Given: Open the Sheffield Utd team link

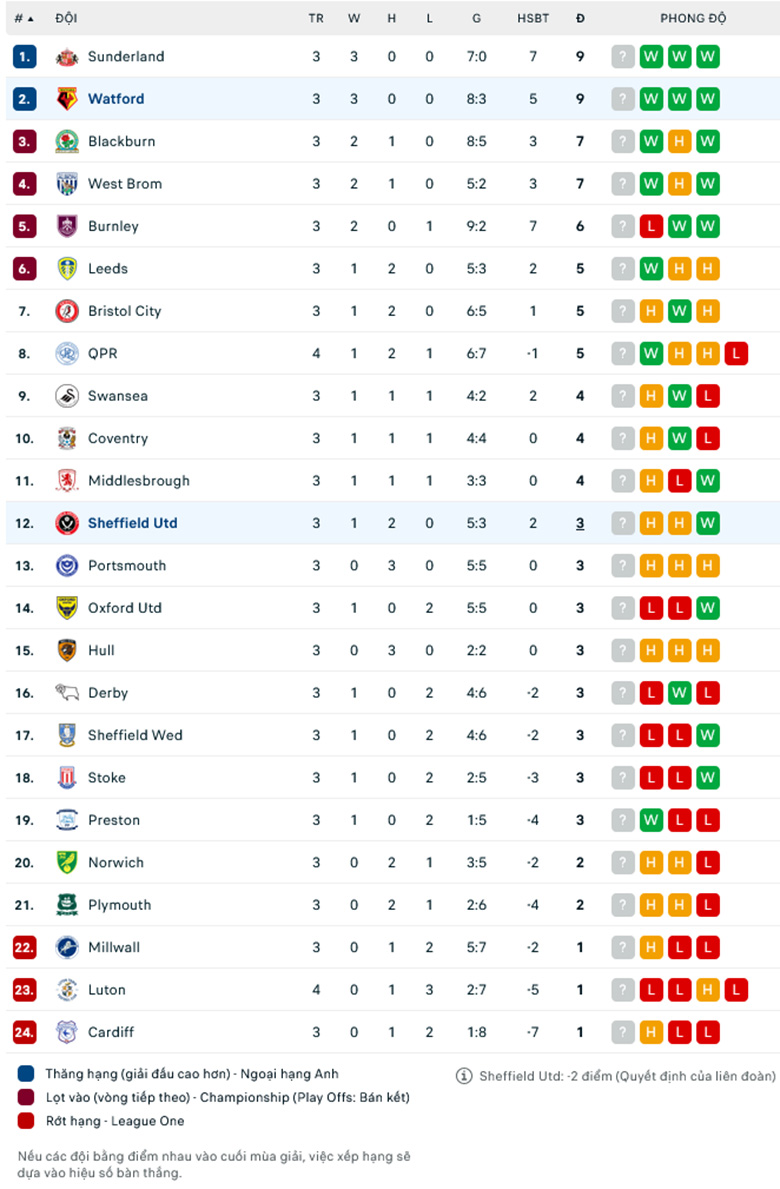Looking at the screenshot, I should click(x=133, y=523).
